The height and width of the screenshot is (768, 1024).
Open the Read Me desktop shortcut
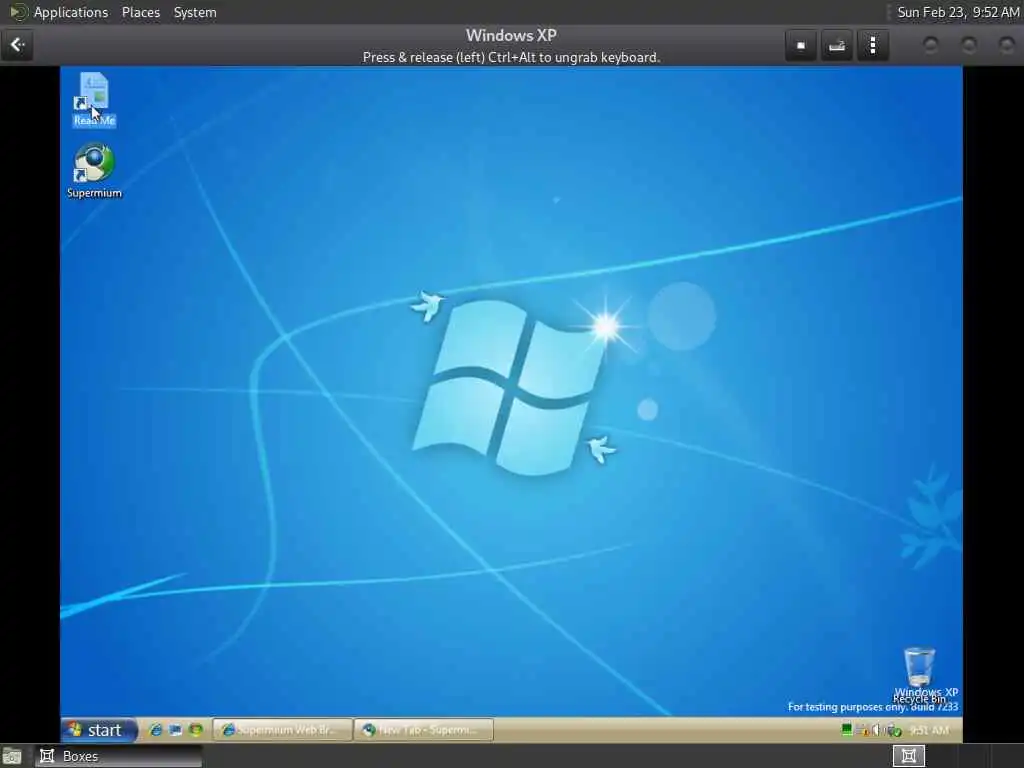(94, 99)
